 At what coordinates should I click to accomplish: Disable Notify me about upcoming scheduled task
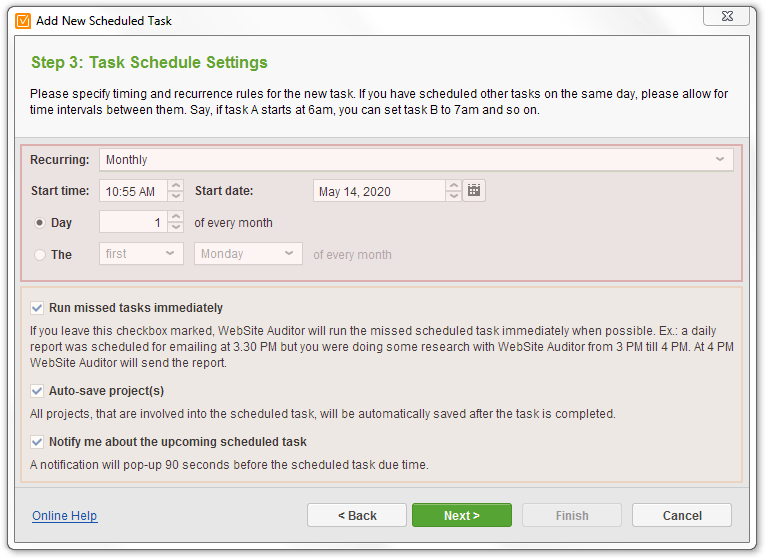[37, 442]
